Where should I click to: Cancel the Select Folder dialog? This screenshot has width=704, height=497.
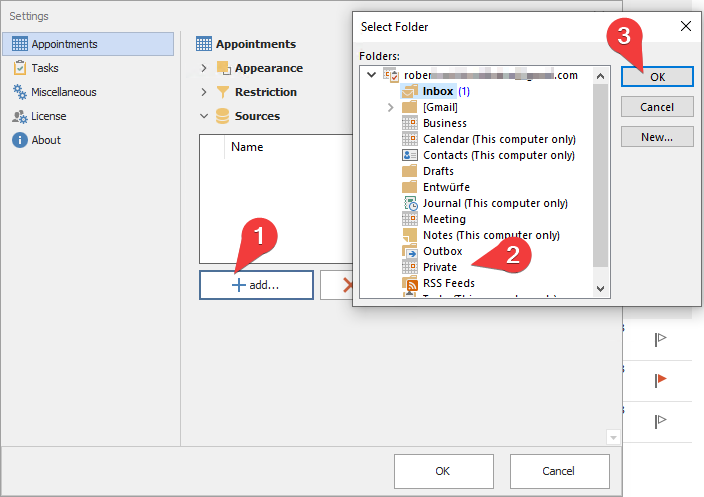tap(657, 107)
